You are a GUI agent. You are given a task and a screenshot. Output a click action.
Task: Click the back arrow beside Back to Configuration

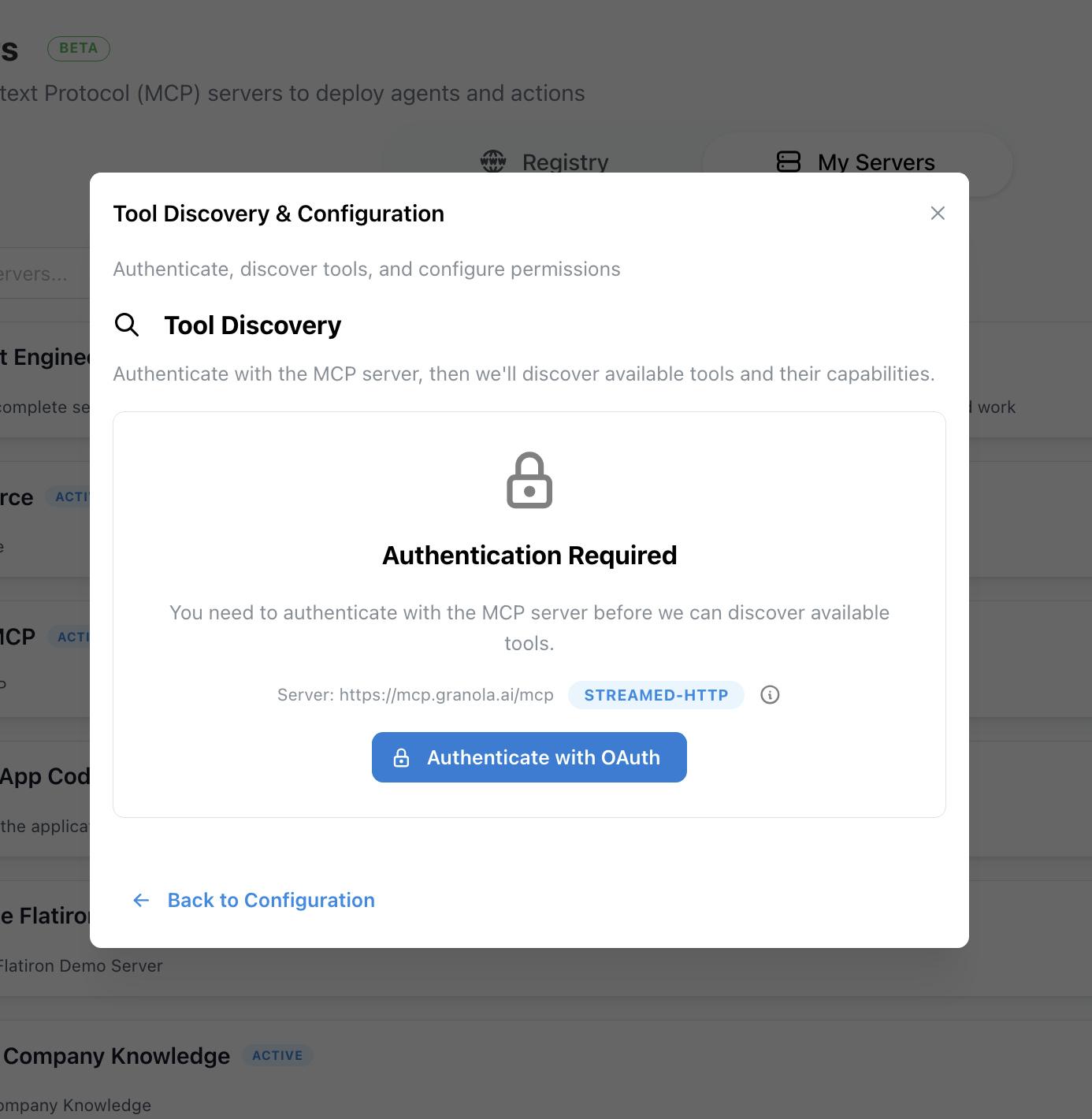(141, 900)
